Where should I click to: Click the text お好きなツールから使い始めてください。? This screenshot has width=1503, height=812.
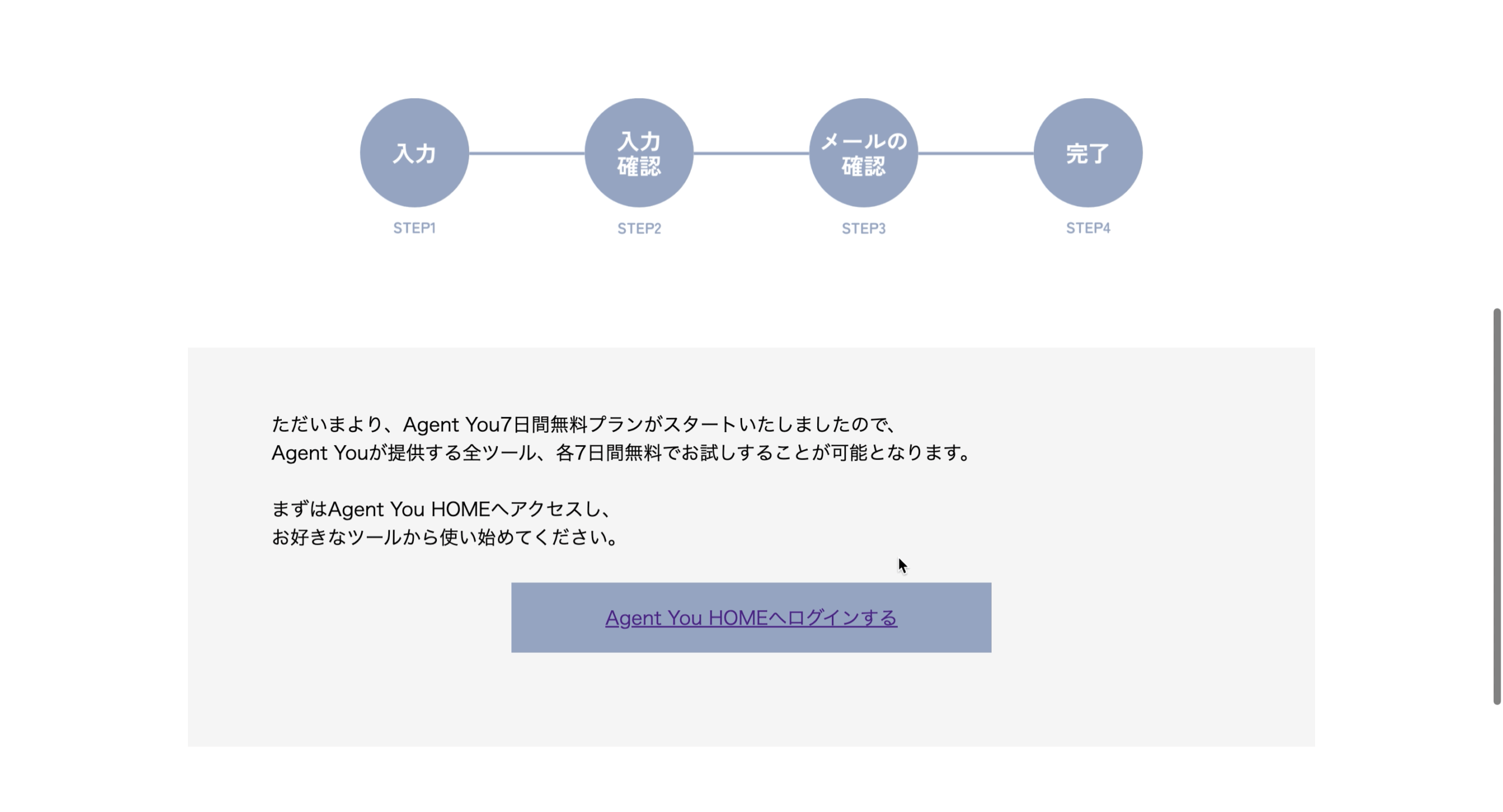pos(445,537)
